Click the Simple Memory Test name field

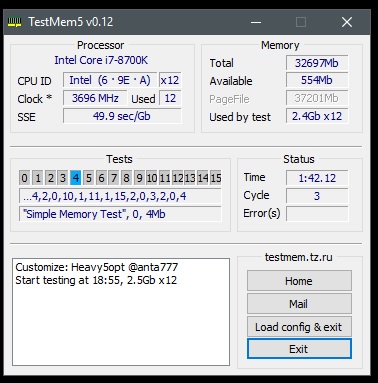pyautogui.click(x=120, y=214)
